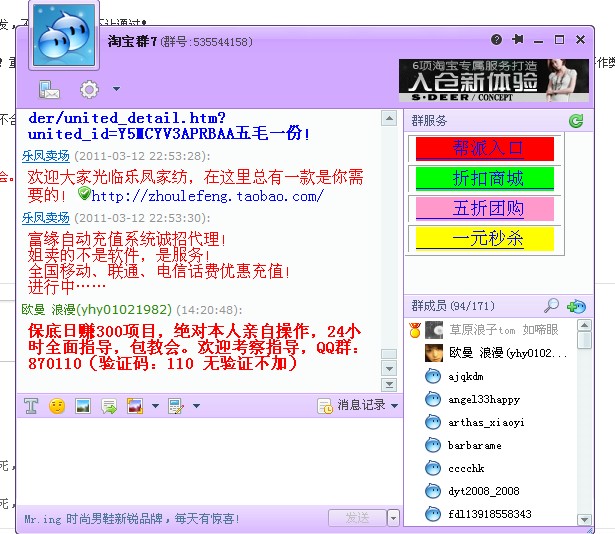Viewport: 615px width, 534px height.
Task: Click the group avatar picture
Action: tap(64, 35)
